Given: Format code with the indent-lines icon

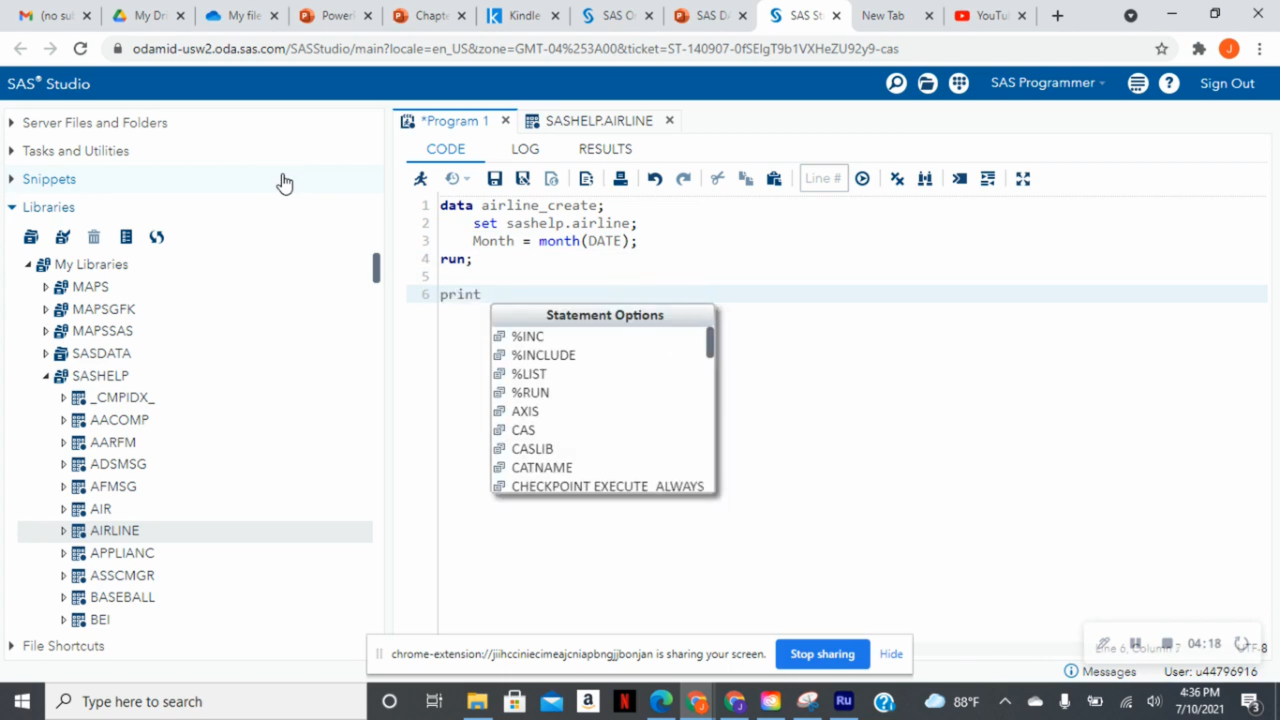Looking at the screenshot, I should tap(988, 178).
